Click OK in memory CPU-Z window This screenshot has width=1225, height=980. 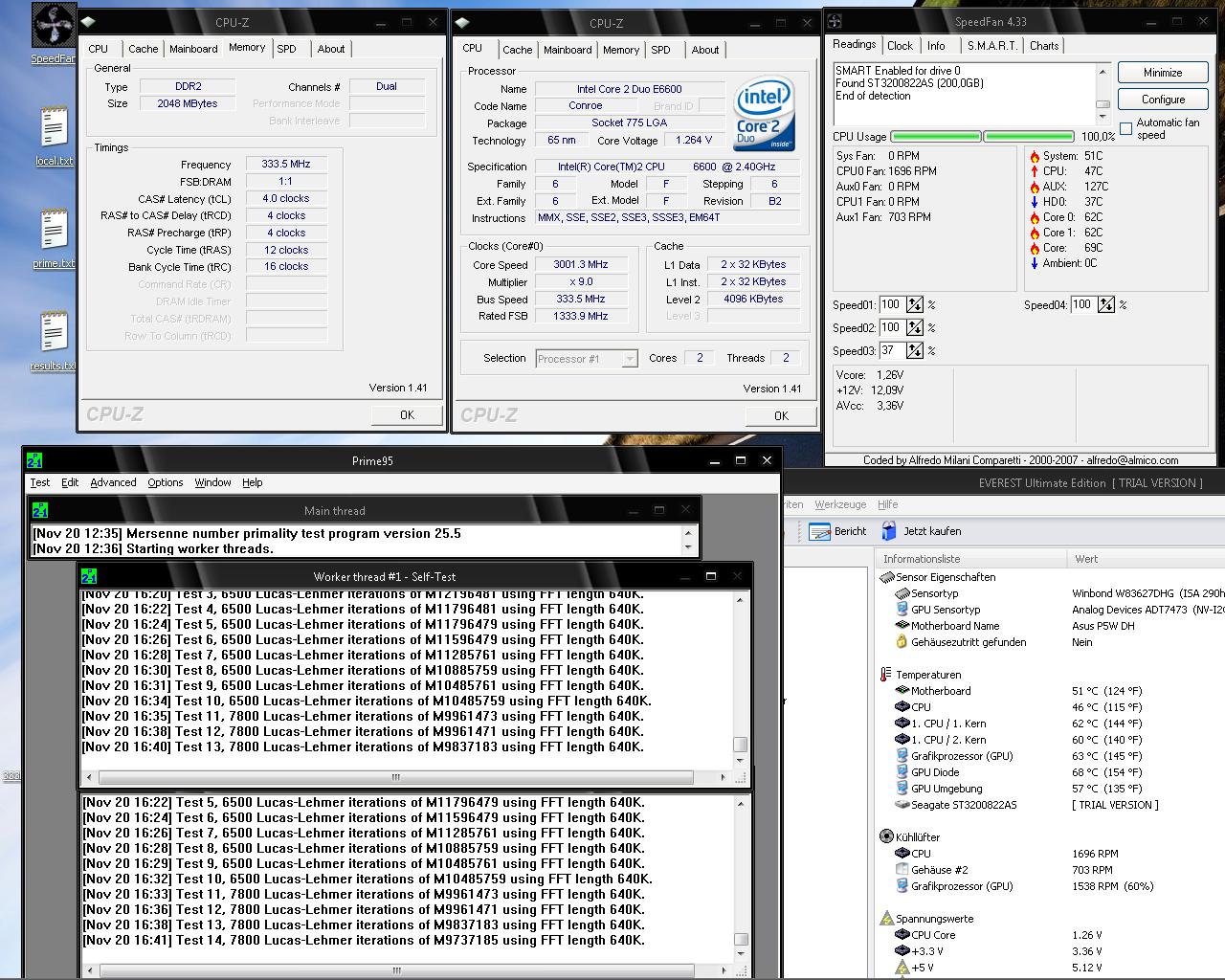click(407, 415)
